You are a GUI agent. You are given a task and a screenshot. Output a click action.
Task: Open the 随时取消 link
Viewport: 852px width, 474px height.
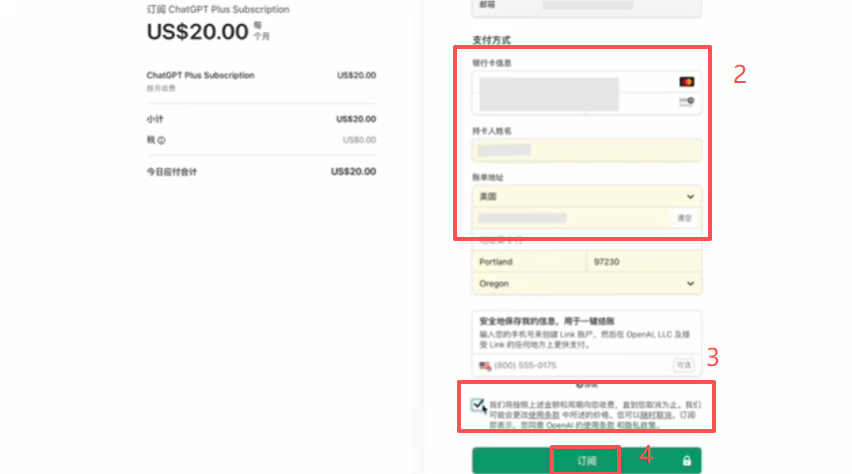[x=656, y=415]
